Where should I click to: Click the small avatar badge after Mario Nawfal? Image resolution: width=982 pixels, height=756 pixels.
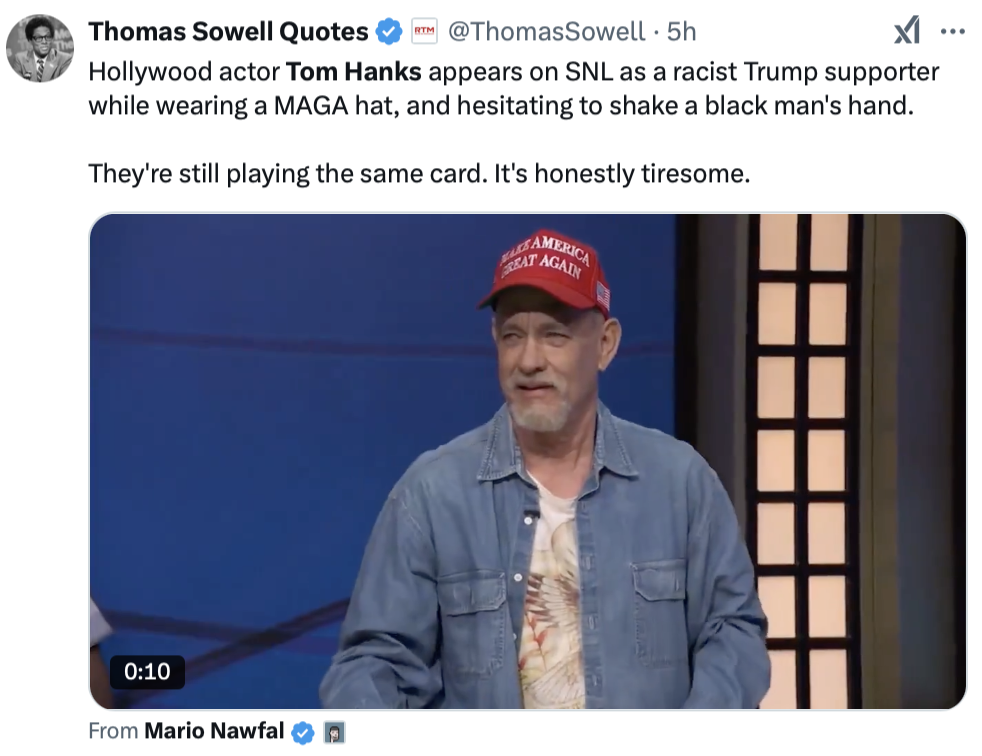click(335, 732)
